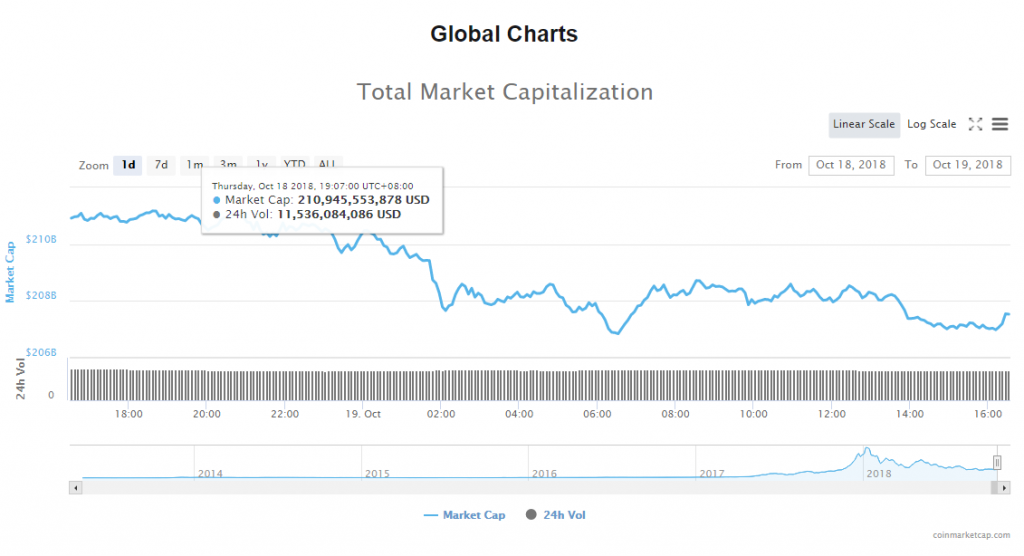1024x556 pixels.
Task: Click the 24h volume bars area
Action: tap(500, 384)
